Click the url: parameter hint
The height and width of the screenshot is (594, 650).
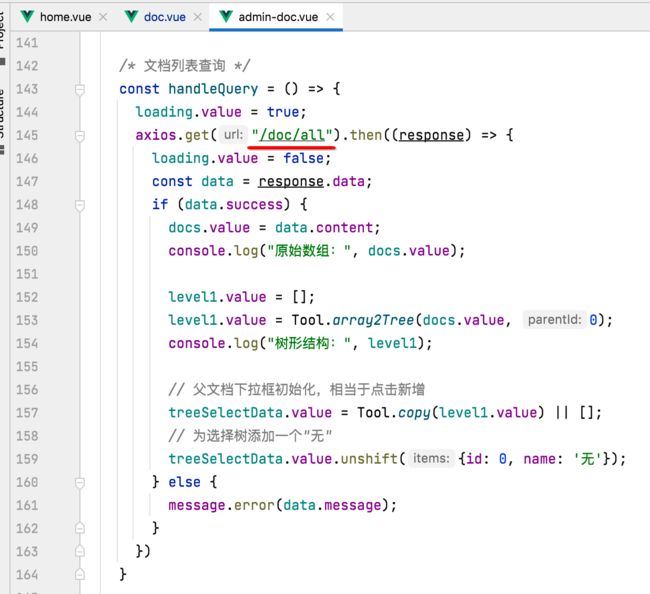coord(233,135)
